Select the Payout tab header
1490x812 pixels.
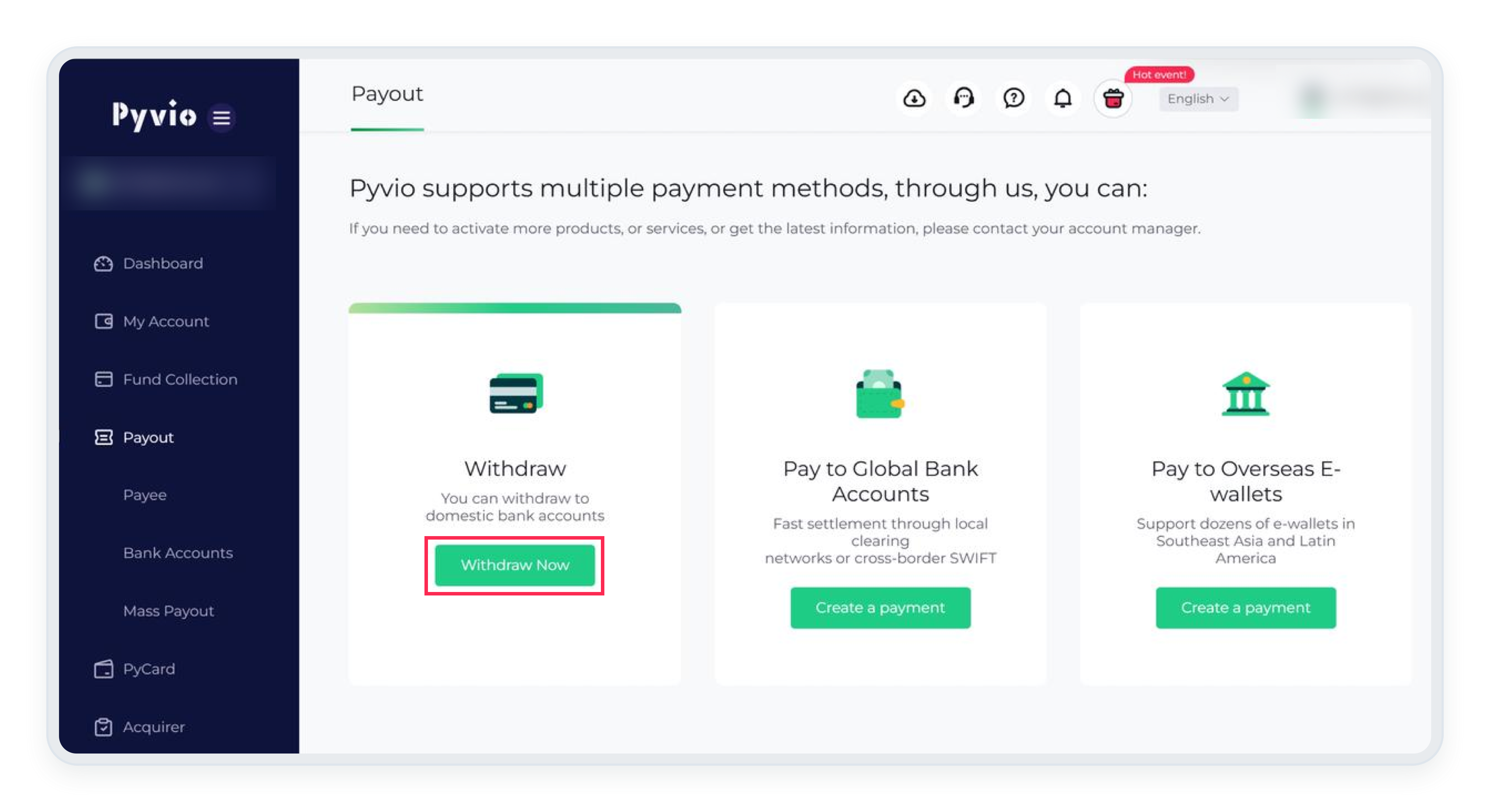pos(387,94)
